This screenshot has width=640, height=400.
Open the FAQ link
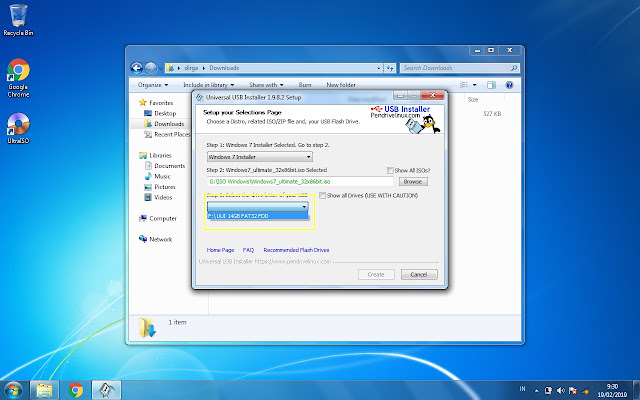(248, 250)
